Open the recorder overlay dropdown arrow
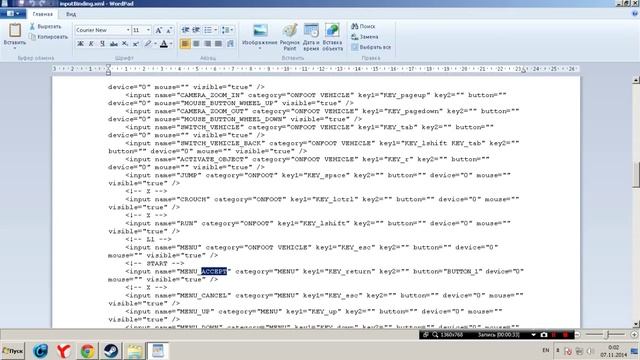Screen dimensions: 640x360 pos(533,335)
